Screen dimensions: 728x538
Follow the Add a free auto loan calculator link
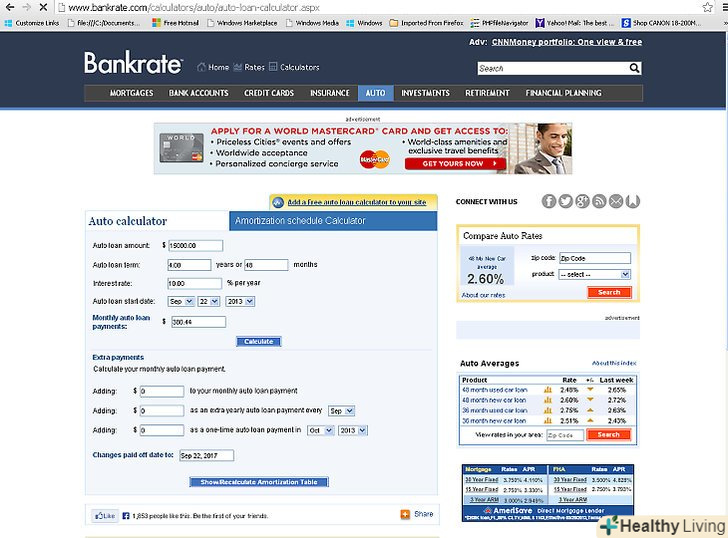coord(357,202)
